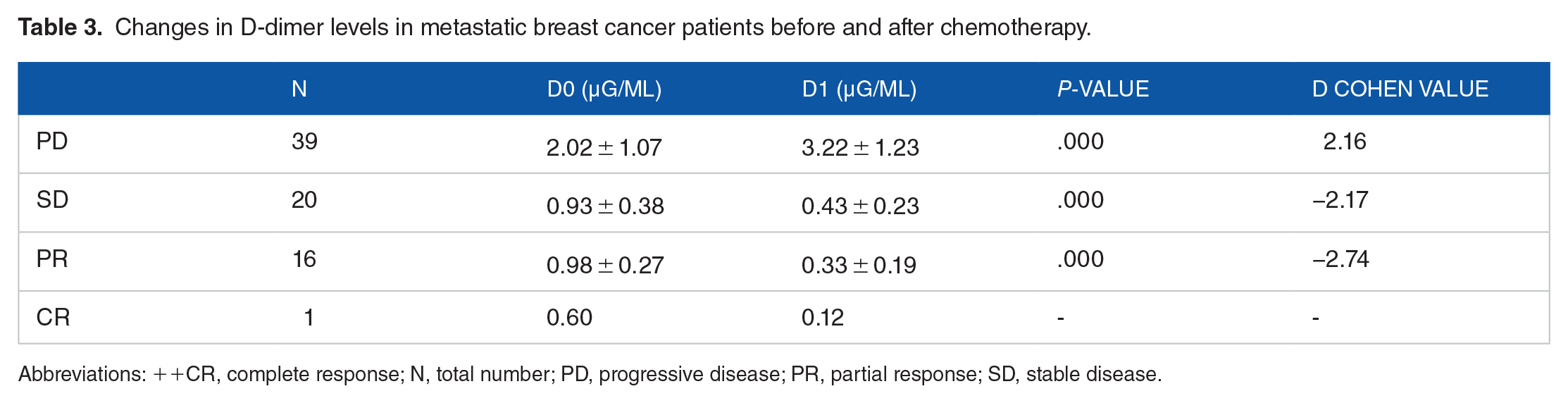This screenshot has width=1568, height=403.
Task: Select the PR row label
Action: pos(52,259)
